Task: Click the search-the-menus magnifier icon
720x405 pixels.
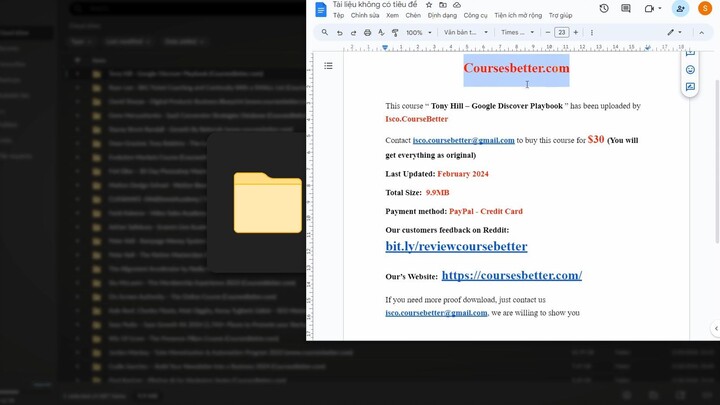Action: (325, 32)
